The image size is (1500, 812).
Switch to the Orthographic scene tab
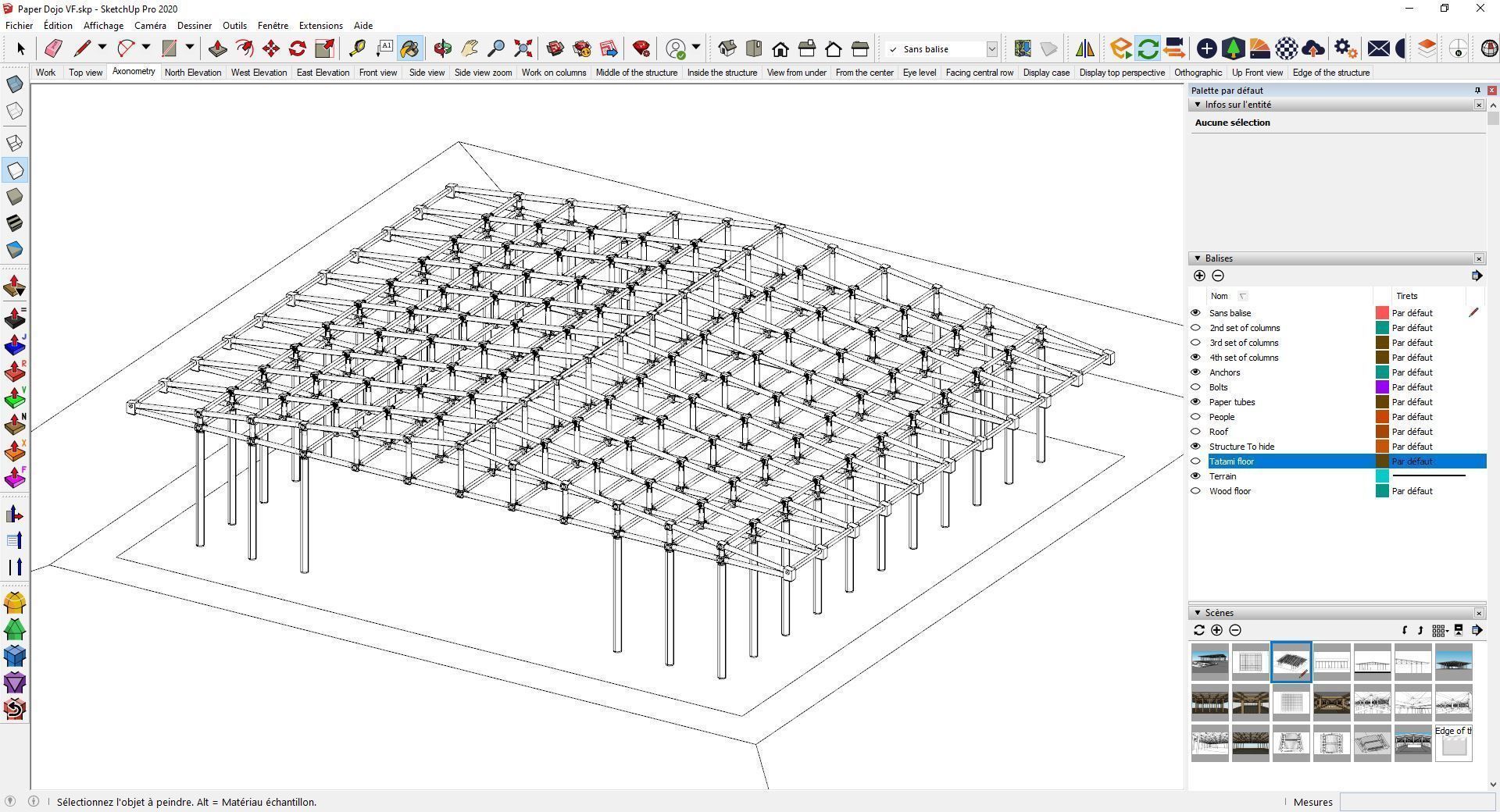click(1198, 73)
